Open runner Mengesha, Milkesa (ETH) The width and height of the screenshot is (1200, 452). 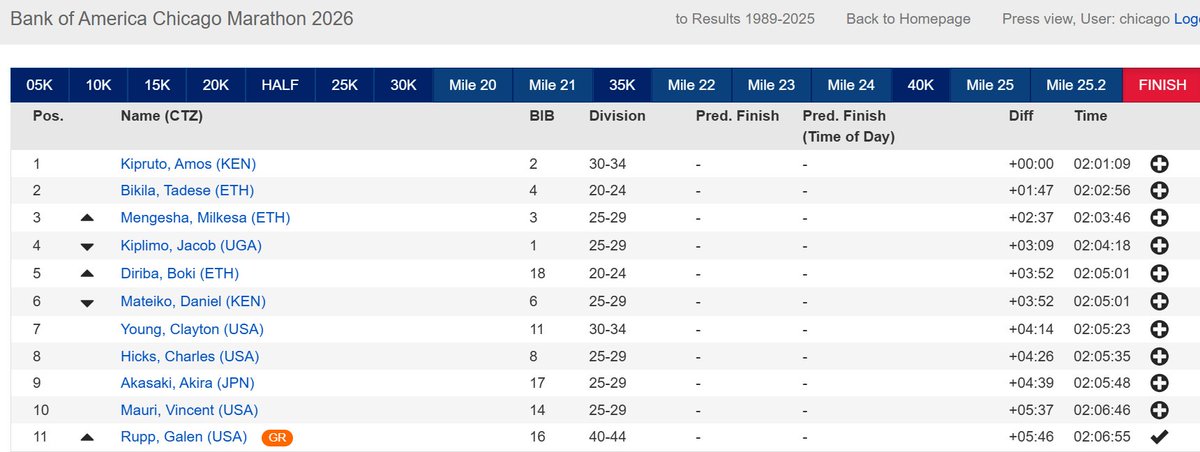click(x=206, y=218)
